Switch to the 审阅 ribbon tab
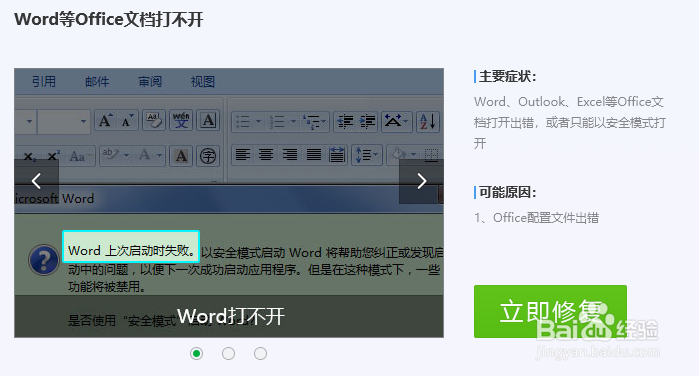 (x=150, y=82)
